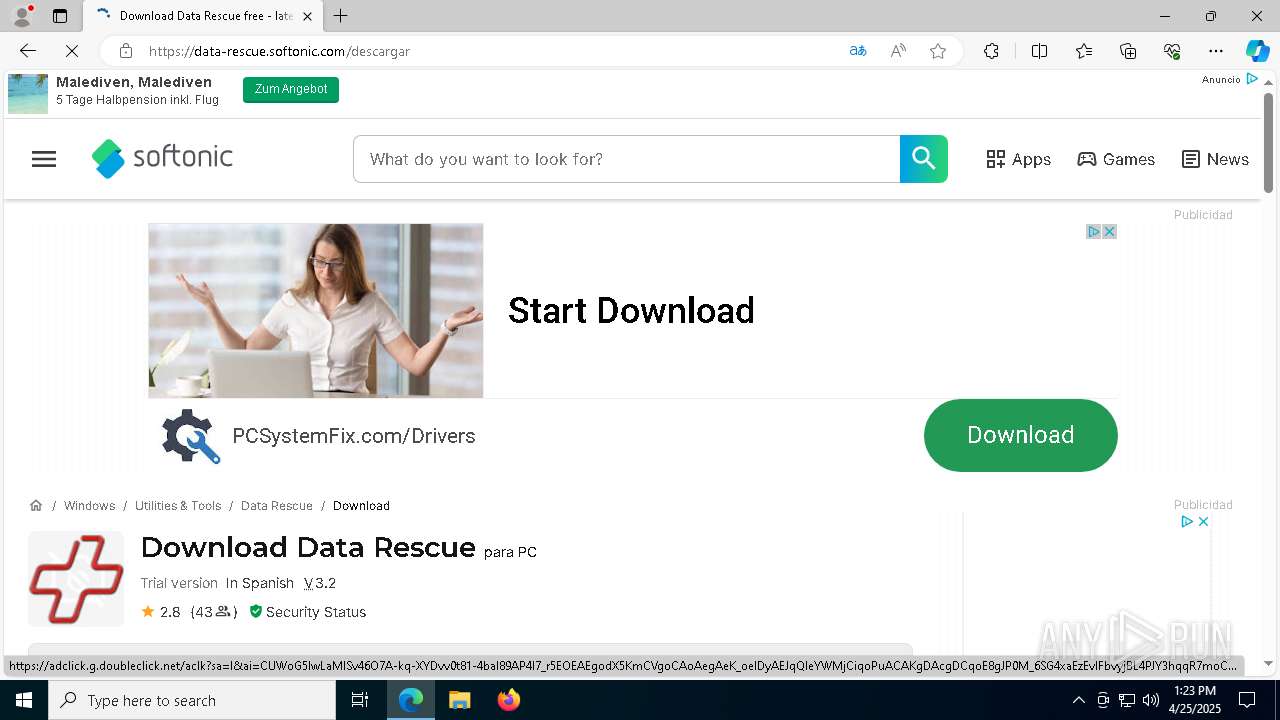Click taskbar search box

pyautogui.click(x=192, y=700)
